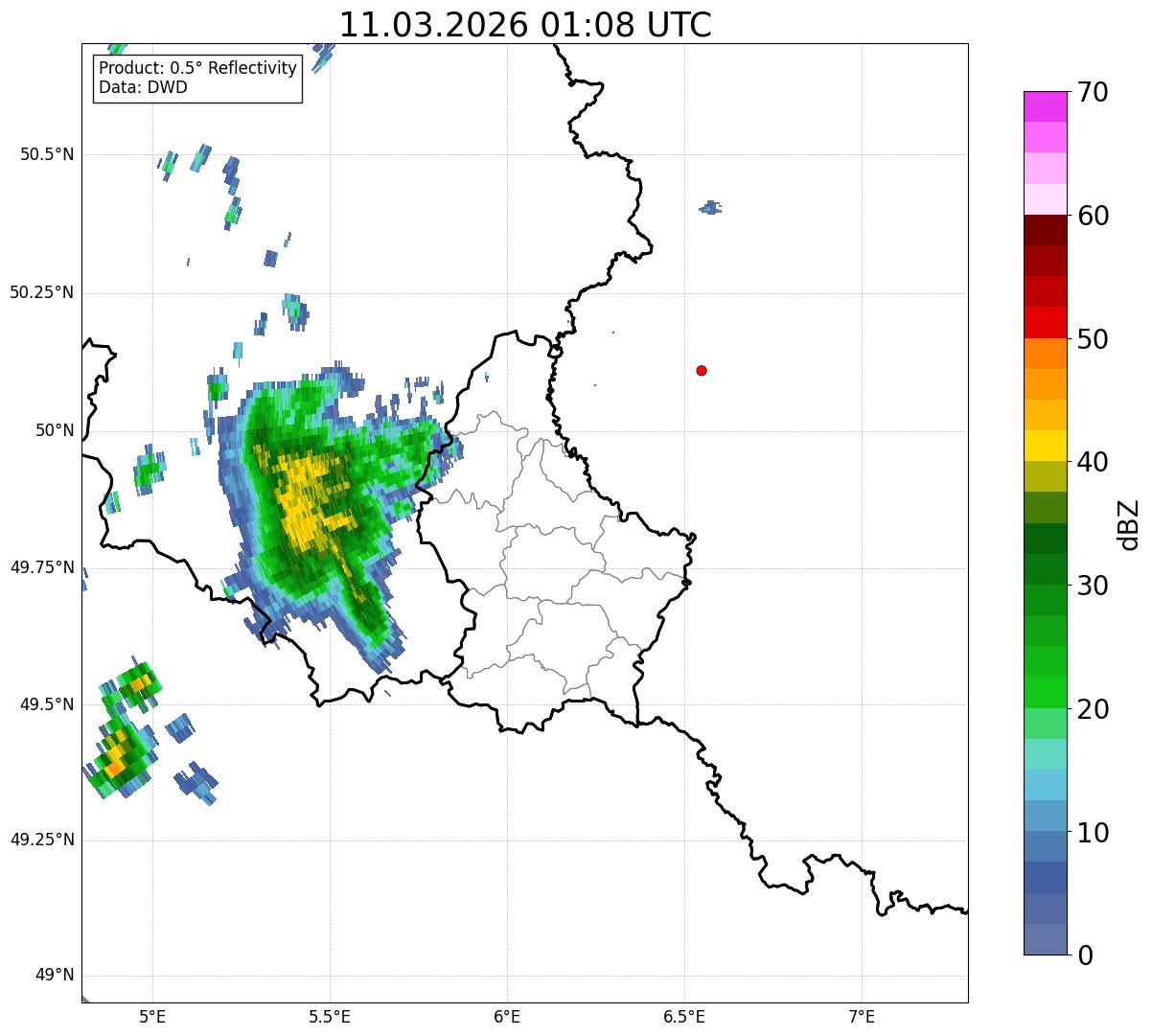The width and height of the screenshot is (1152, 1036).
Task: Click the "49.25°N" latitude label
Action: tap(42, 840)
